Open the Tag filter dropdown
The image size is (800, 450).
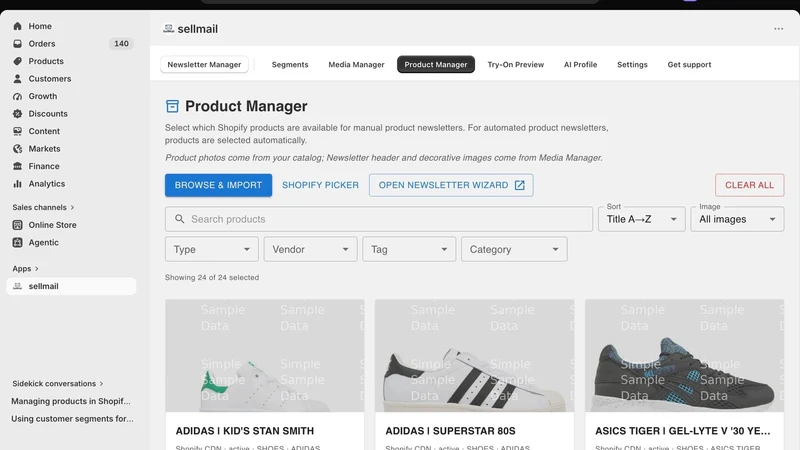tap(409, 249)
